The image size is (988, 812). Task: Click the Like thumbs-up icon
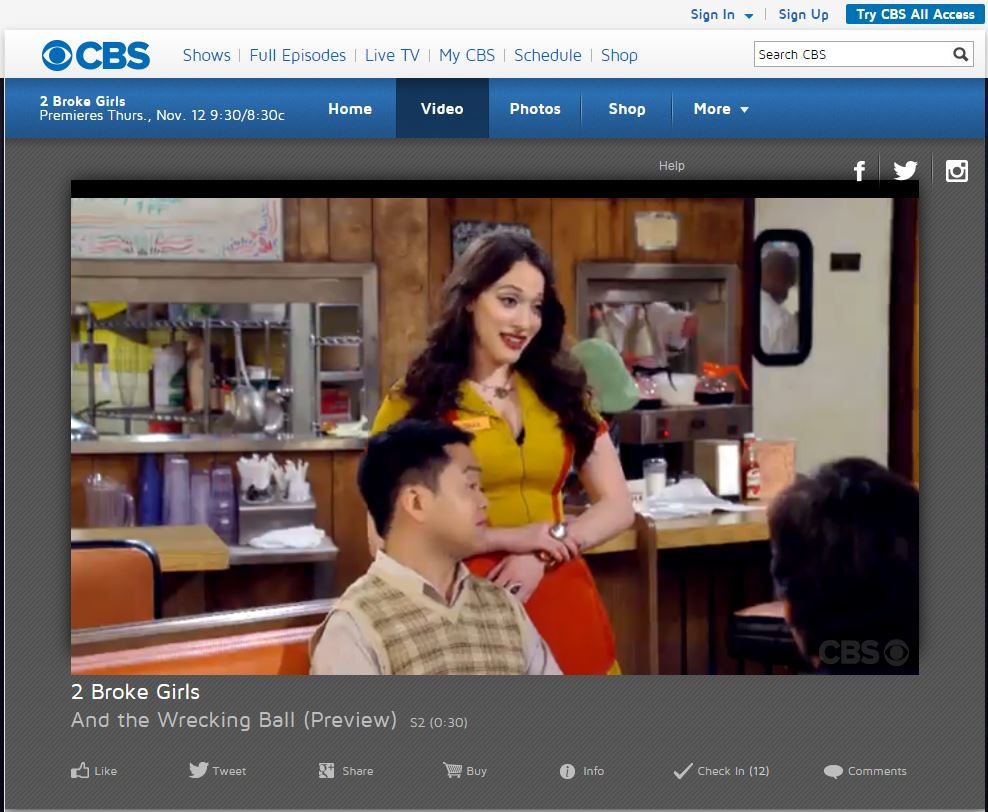tap(80, 770)
